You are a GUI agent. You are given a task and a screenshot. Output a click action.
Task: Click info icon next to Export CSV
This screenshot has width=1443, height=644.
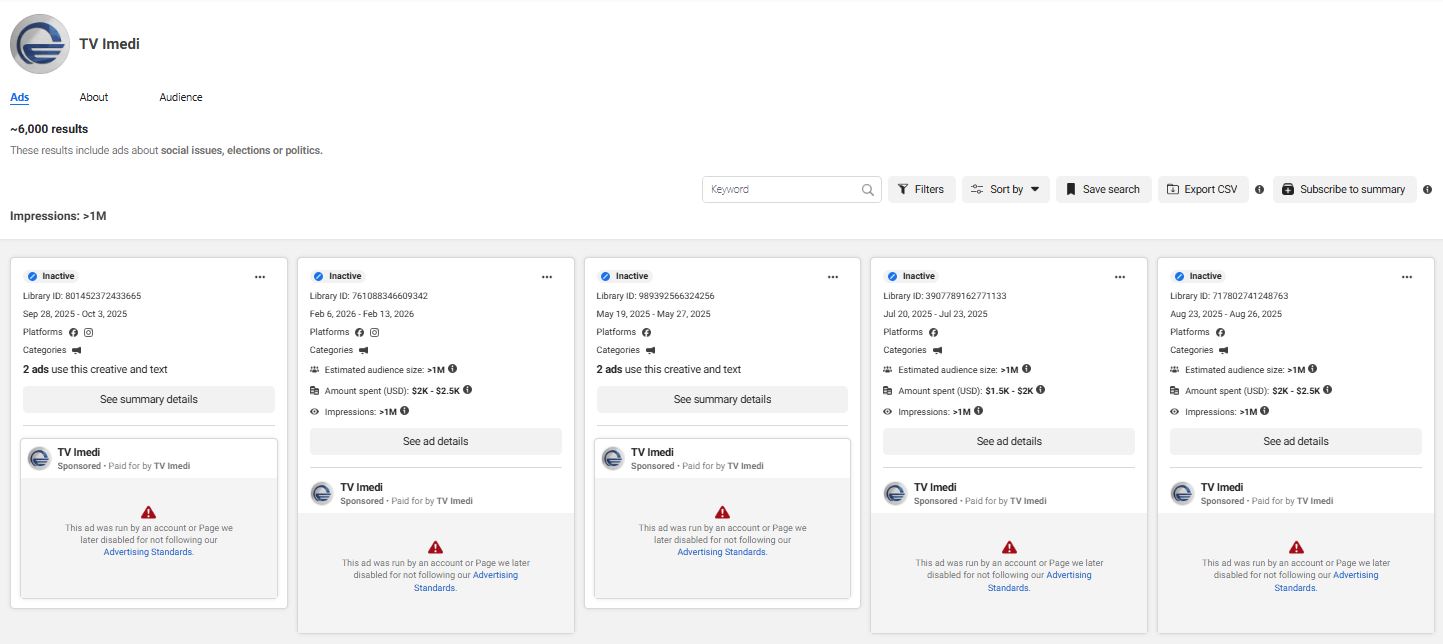[1259, 190]
